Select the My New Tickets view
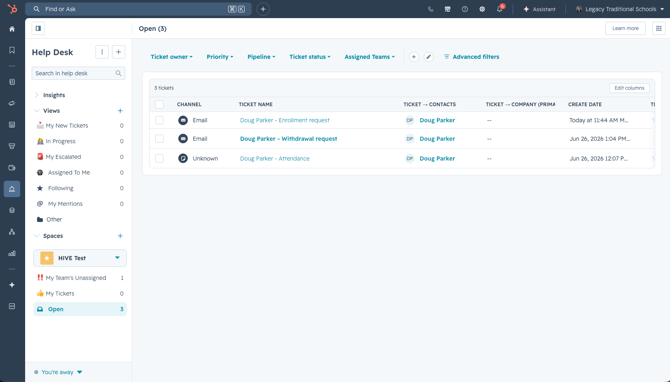Screen dimensions: 670x382 pos(80,126)
